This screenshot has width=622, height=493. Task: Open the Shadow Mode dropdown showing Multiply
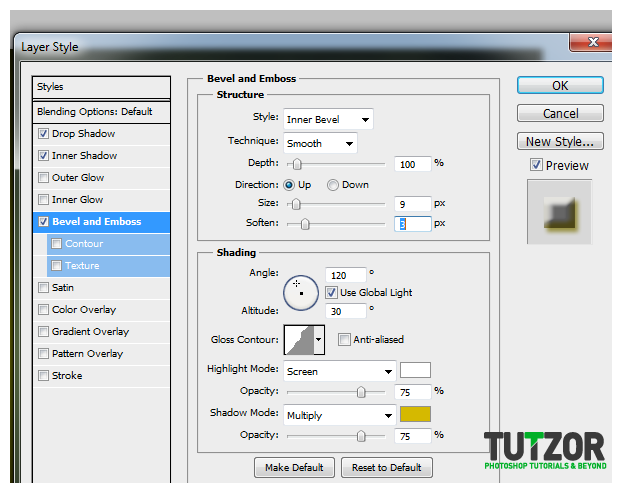(340, 415)
